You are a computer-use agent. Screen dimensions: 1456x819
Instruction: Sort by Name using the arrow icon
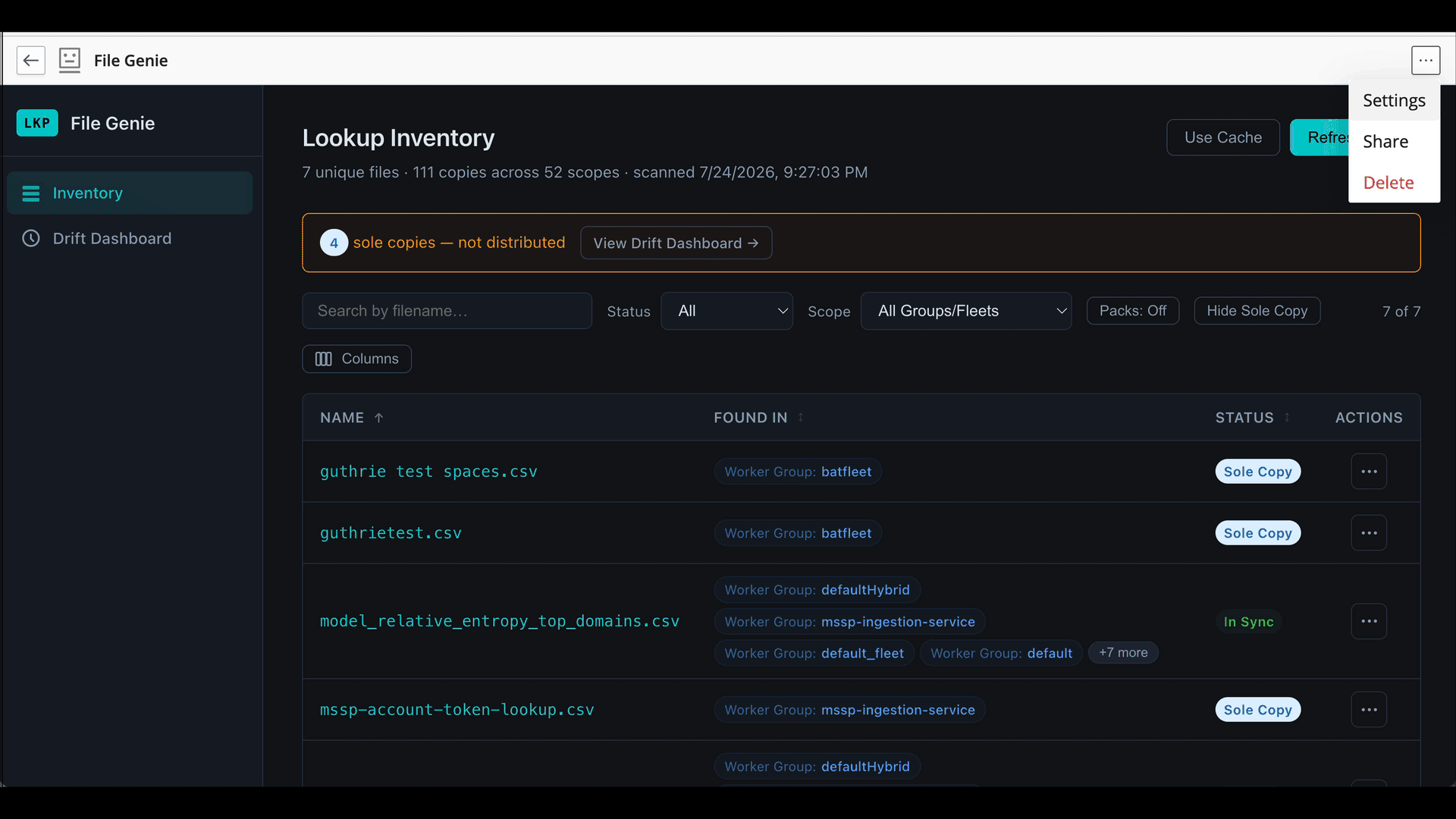379,418
